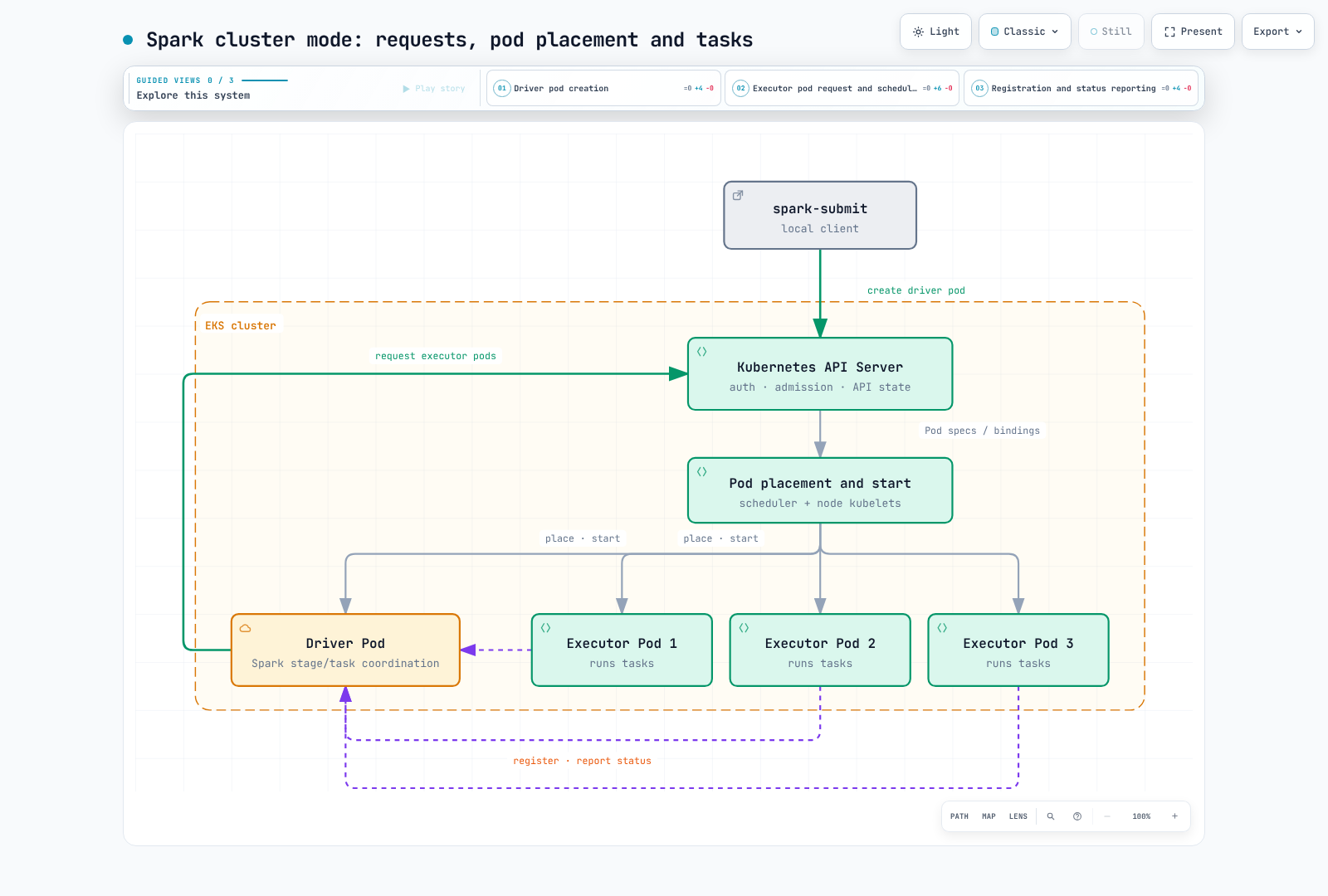
Task: Zoom out with the minus button
Action: coord(1107,816)
